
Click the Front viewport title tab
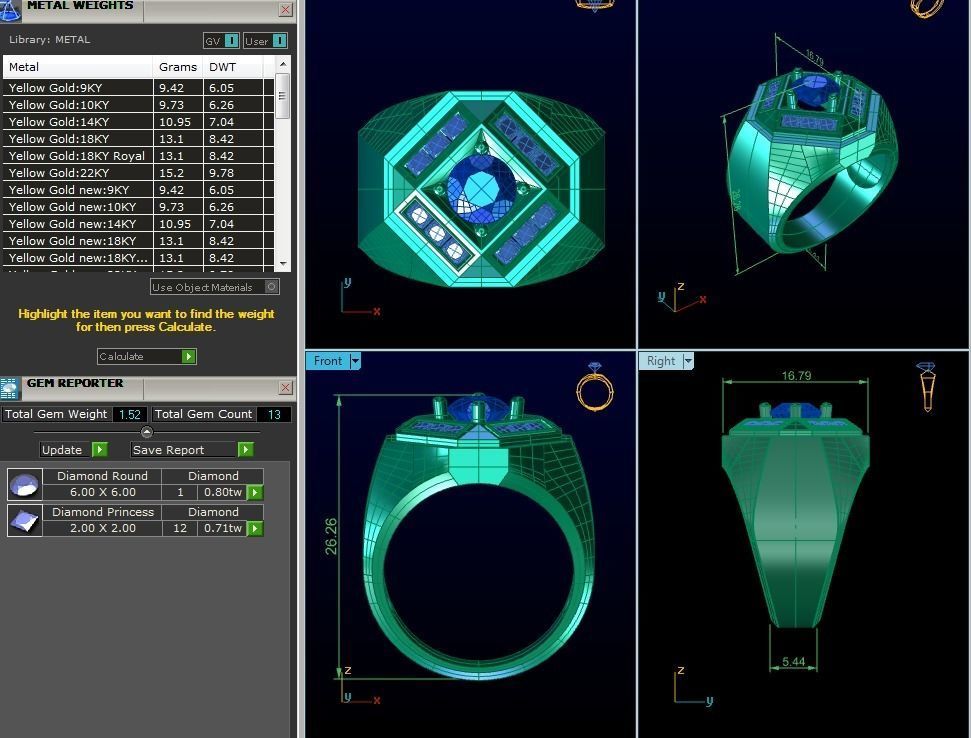[328, 361]
